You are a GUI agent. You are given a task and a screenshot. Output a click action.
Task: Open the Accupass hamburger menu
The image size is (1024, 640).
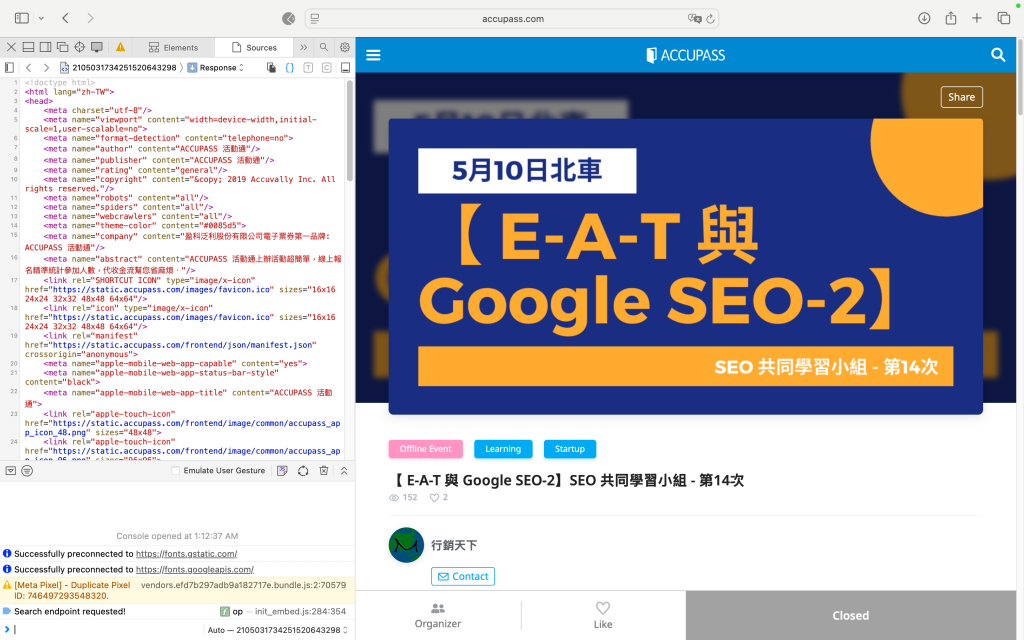(374, 55)
